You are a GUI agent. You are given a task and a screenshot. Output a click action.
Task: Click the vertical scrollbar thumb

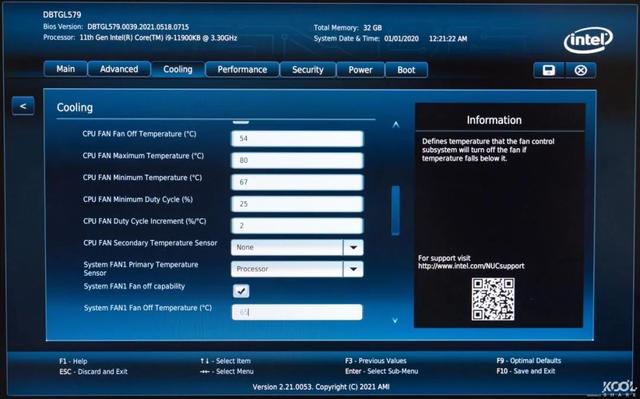[x=395, y=210]
